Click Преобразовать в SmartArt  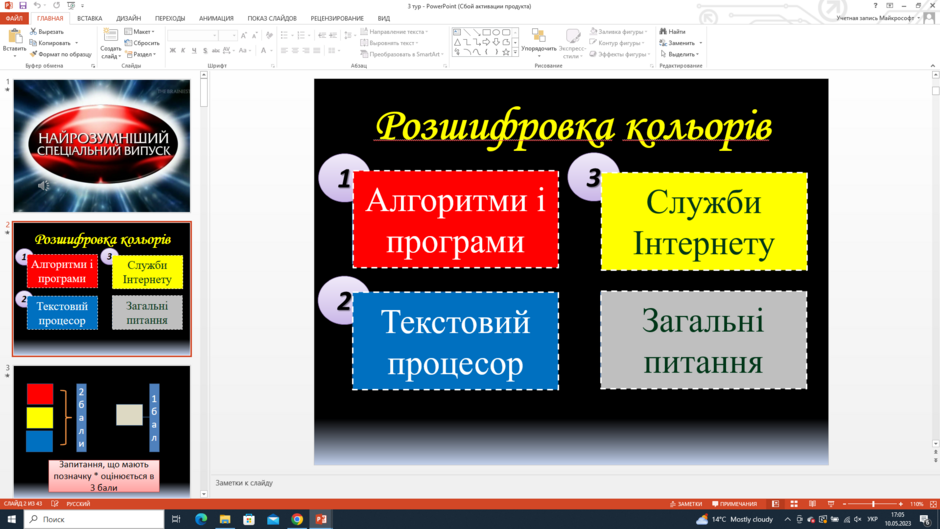(x=402, y=54)
